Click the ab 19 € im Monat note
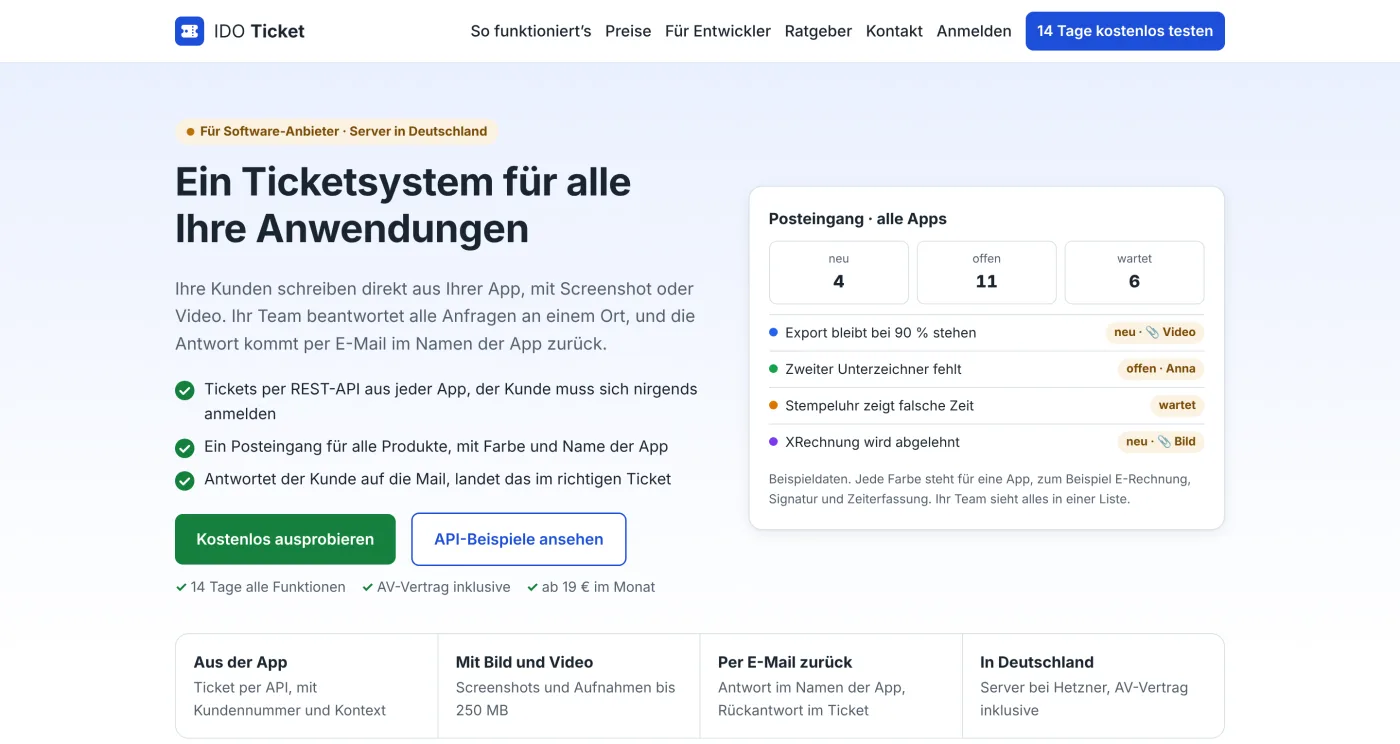This screenshot has width=1400, height=744. click(x=591, y=587)
